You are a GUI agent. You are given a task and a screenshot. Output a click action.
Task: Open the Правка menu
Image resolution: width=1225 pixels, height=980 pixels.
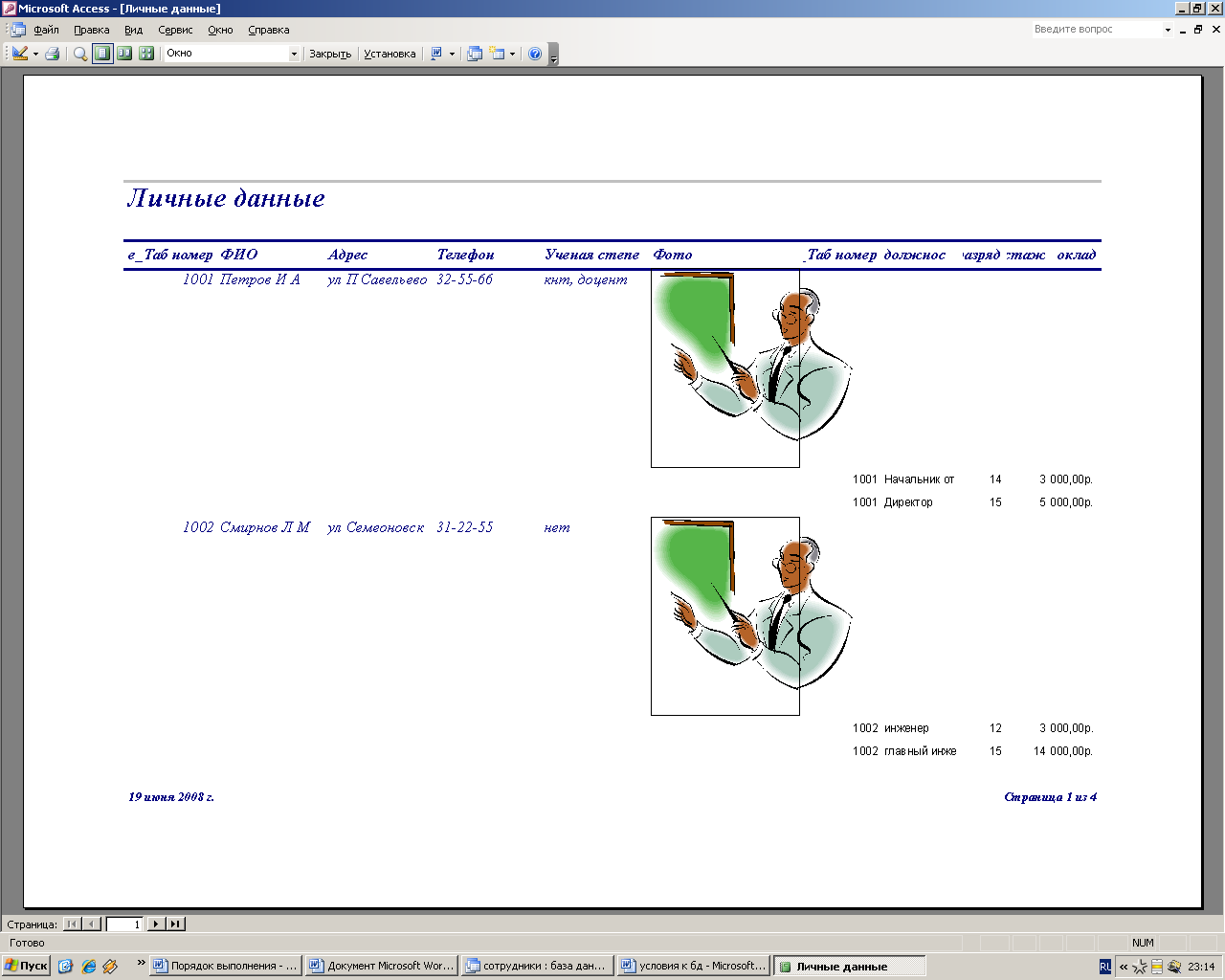92,30
